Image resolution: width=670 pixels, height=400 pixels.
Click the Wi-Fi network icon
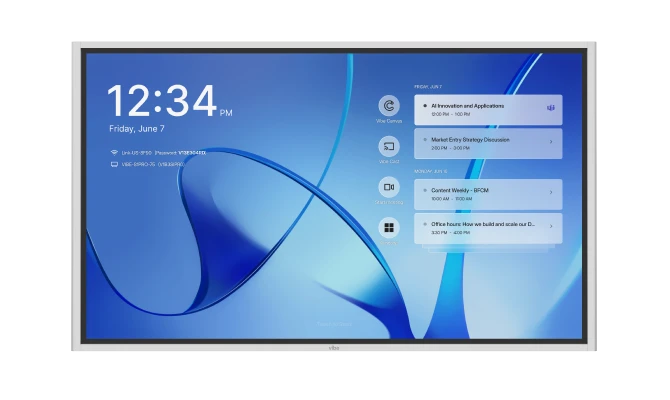coord(114,153)
